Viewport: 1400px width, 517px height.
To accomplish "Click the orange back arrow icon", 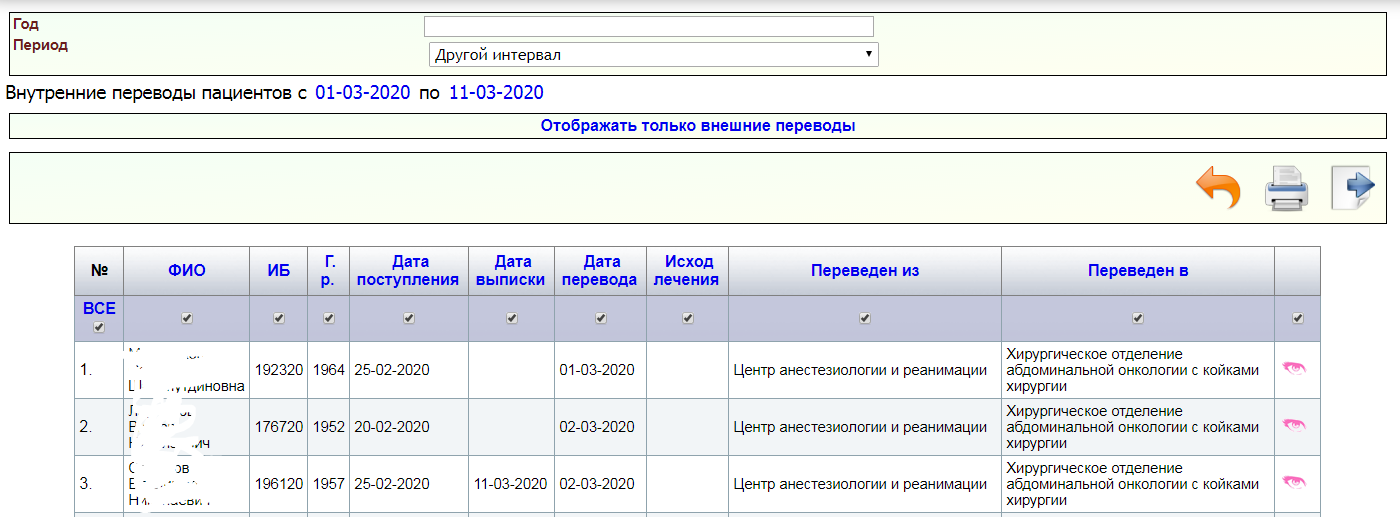I will coord(1218,188).
